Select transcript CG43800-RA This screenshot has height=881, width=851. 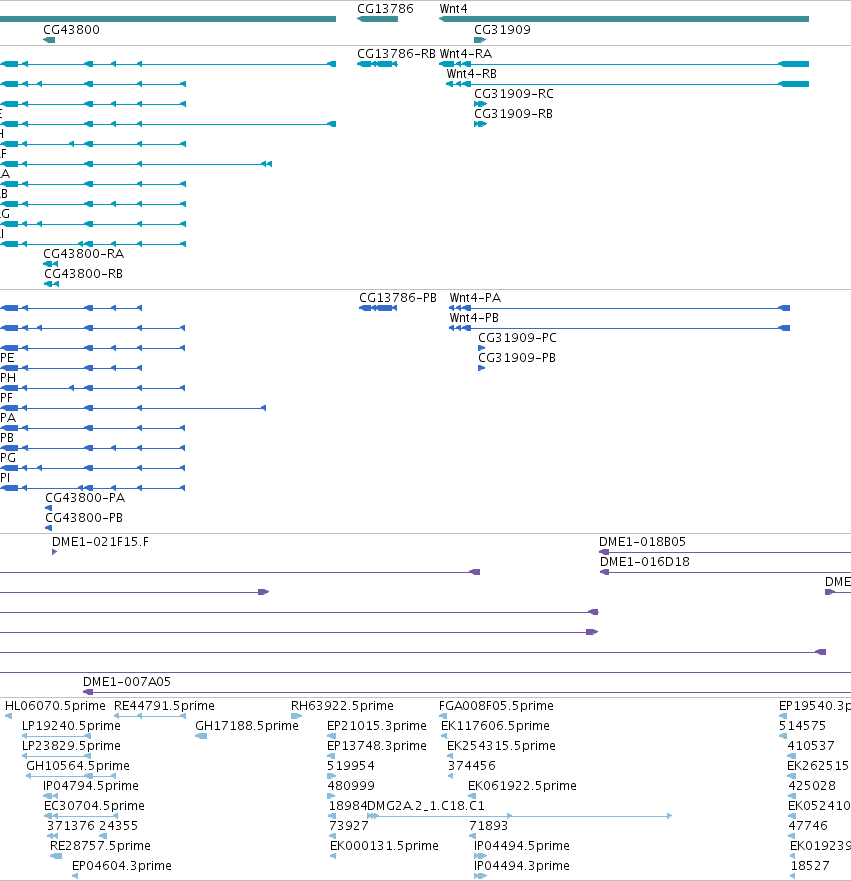pos(84,254)
